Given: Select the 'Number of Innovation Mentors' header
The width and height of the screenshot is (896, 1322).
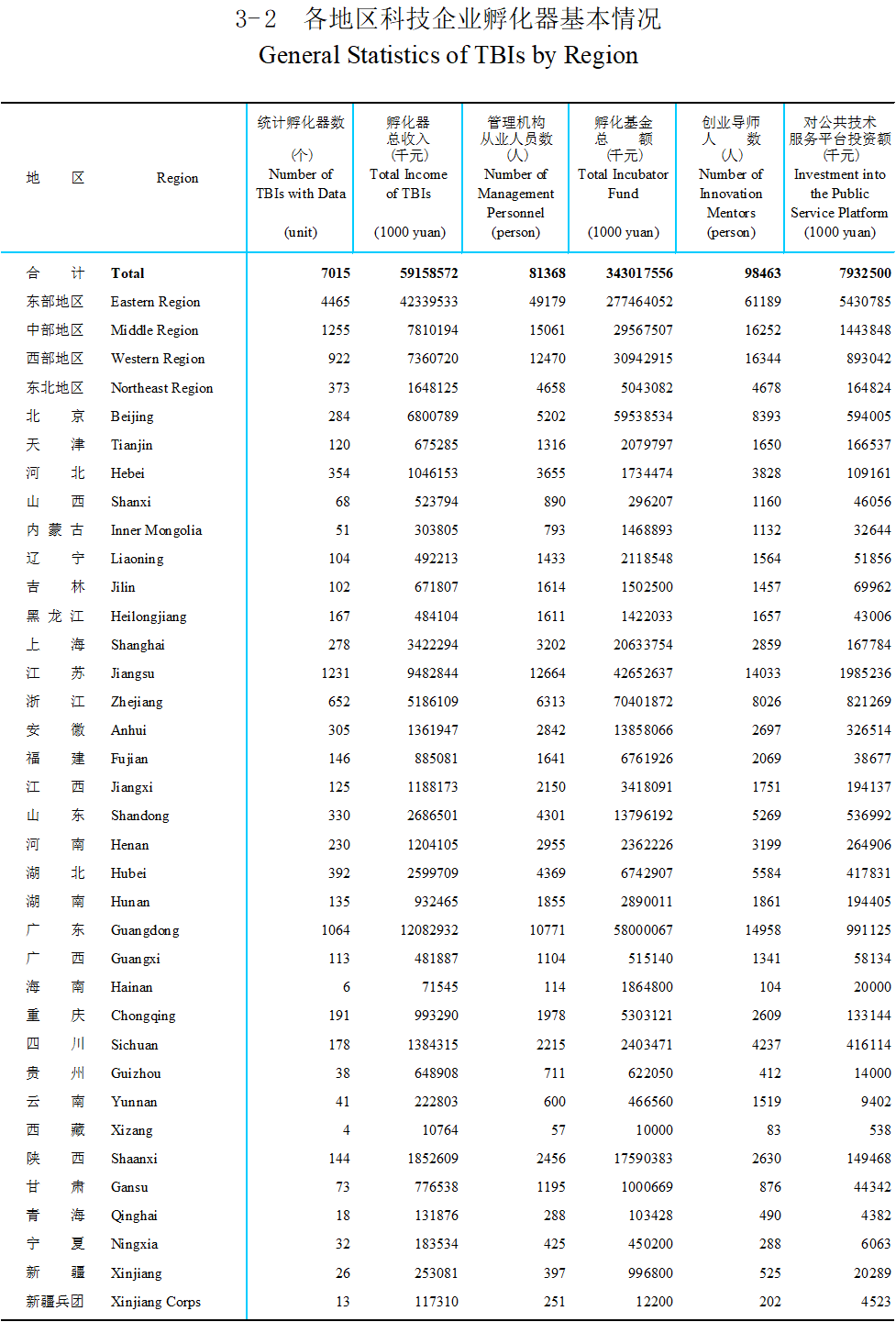Looking at the screenshot, I should 730,194.
